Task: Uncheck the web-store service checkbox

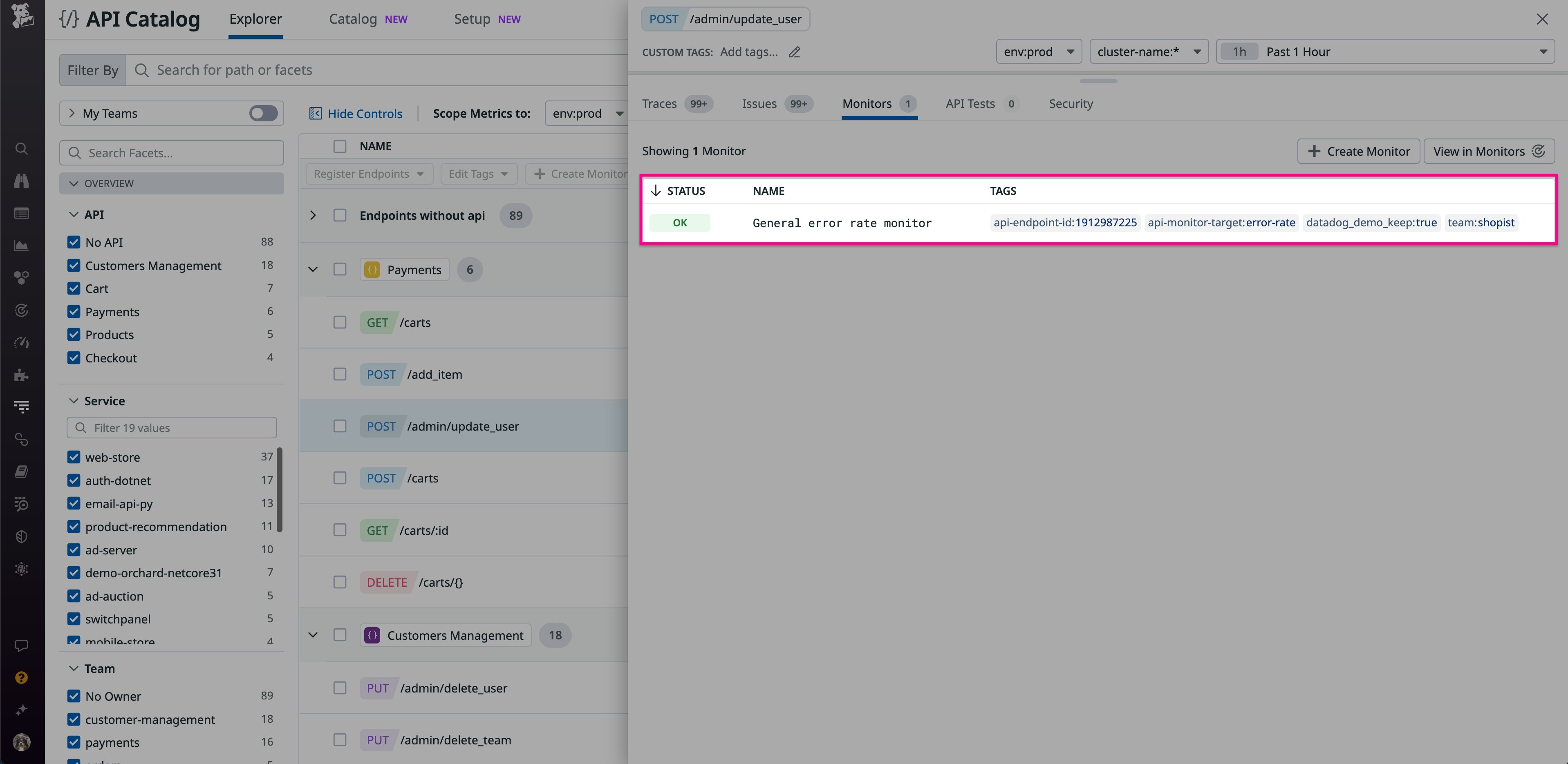Action: (74, 458)
